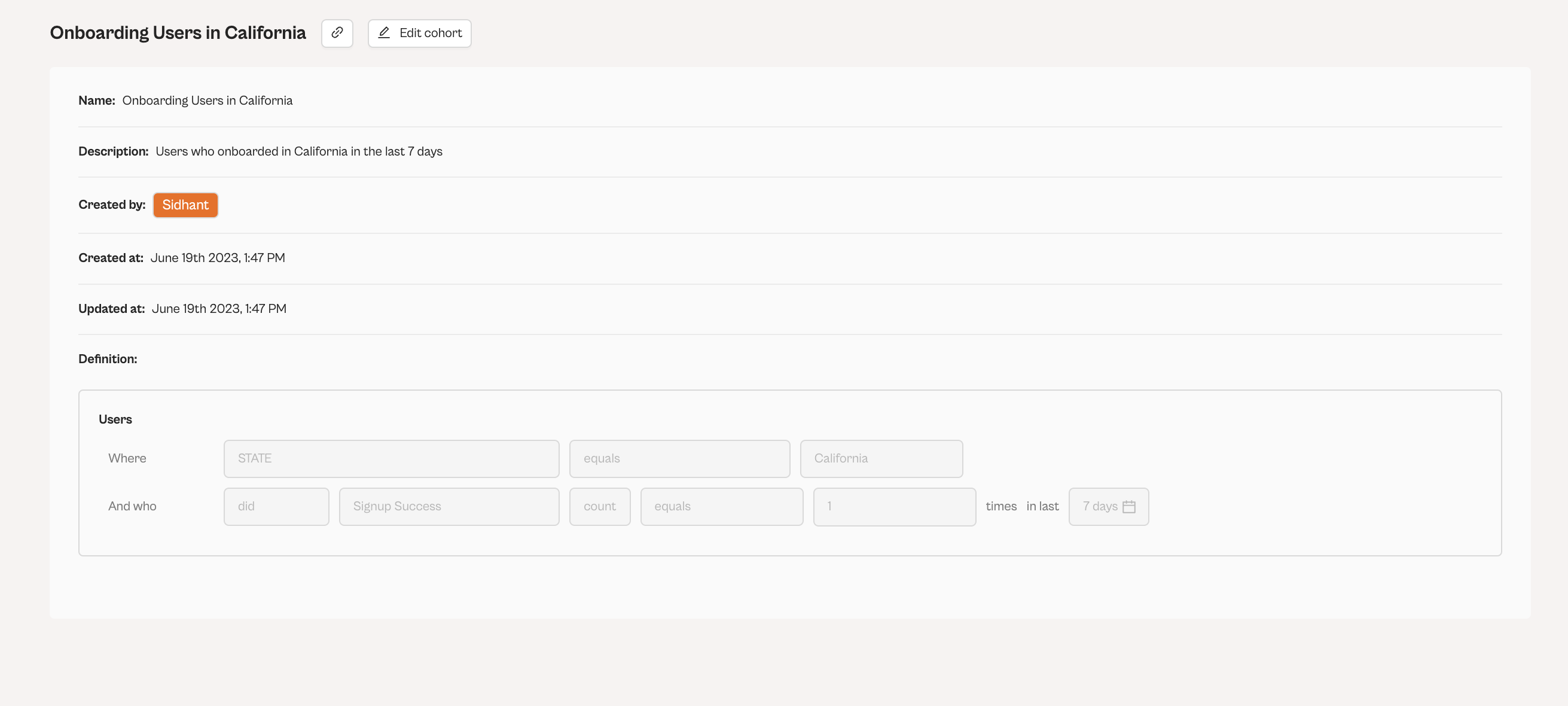
Task: Click the Onboarding Users in California page title
Action: 178,33
